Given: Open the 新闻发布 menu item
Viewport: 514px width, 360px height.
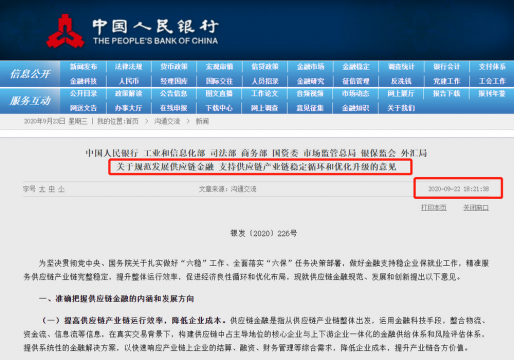Looking at the screenshot, I should (83, 67).
